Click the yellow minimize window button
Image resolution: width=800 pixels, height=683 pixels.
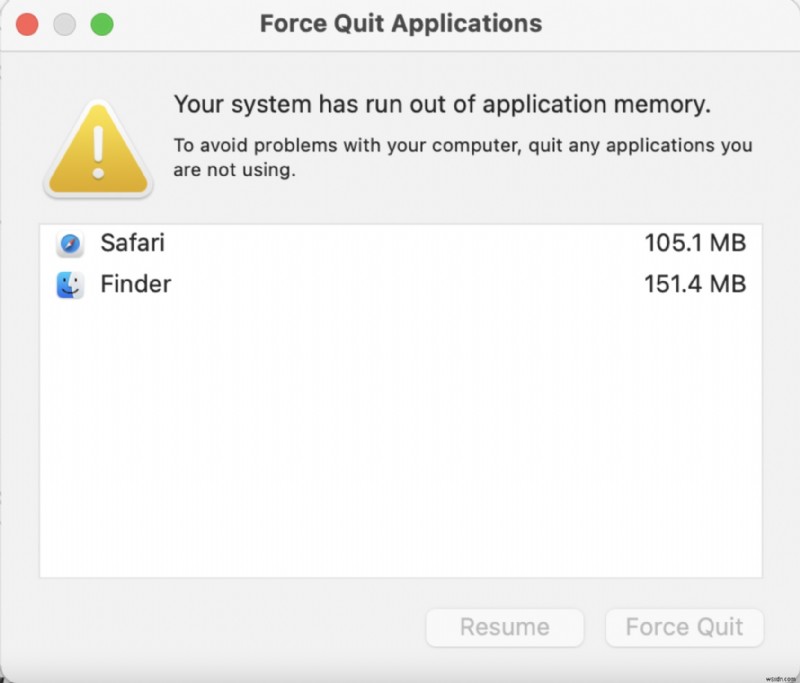click(63, 23)
